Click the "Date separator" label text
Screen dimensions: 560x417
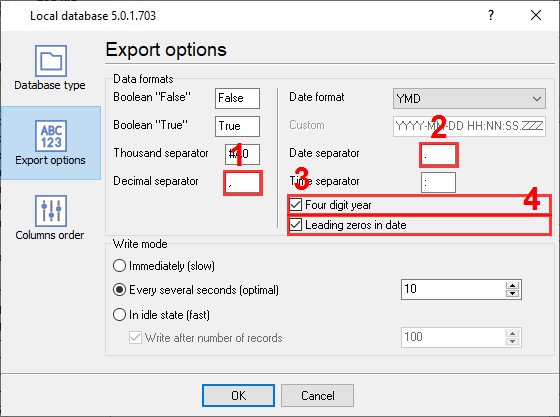coord(324,153)
